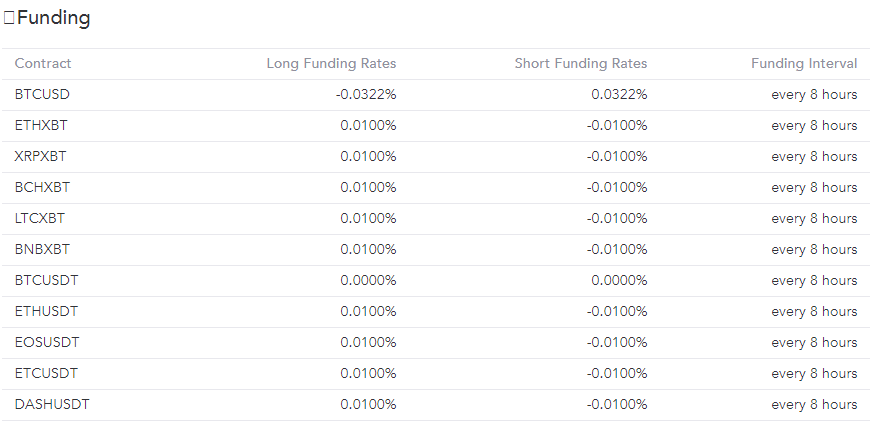Click BTCUSD short funding rate 0.0322%
This screenshot has width=885, height=435.
click(x=619, y=94)
